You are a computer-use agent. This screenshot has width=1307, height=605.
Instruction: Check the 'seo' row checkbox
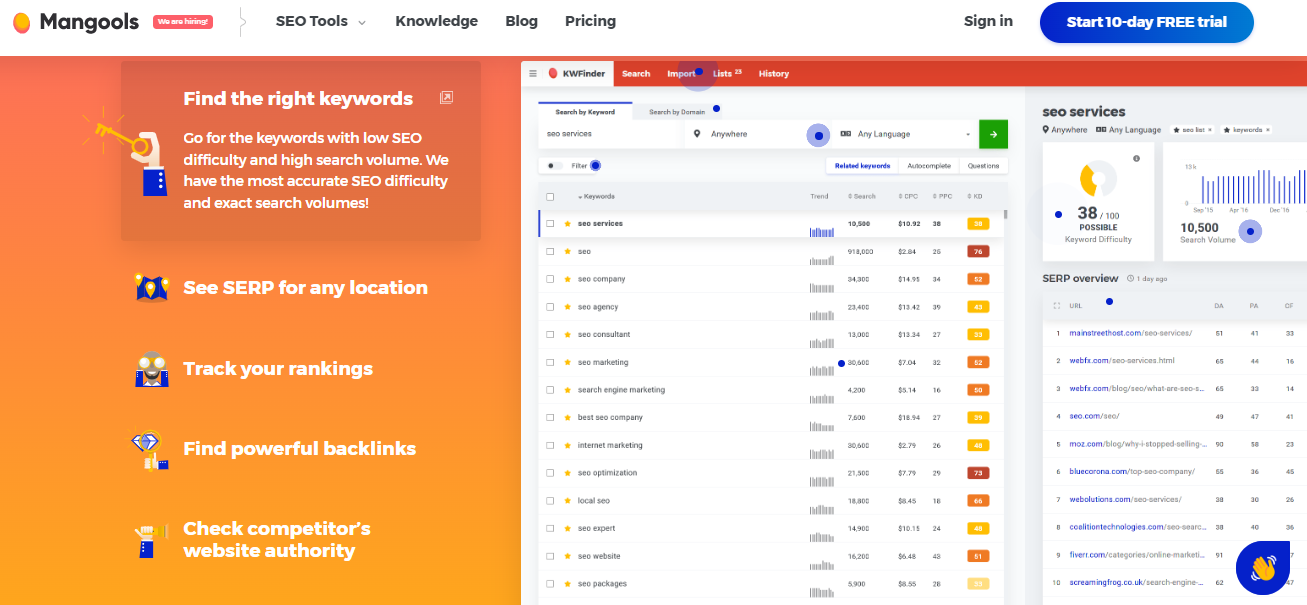coord(550,252)
